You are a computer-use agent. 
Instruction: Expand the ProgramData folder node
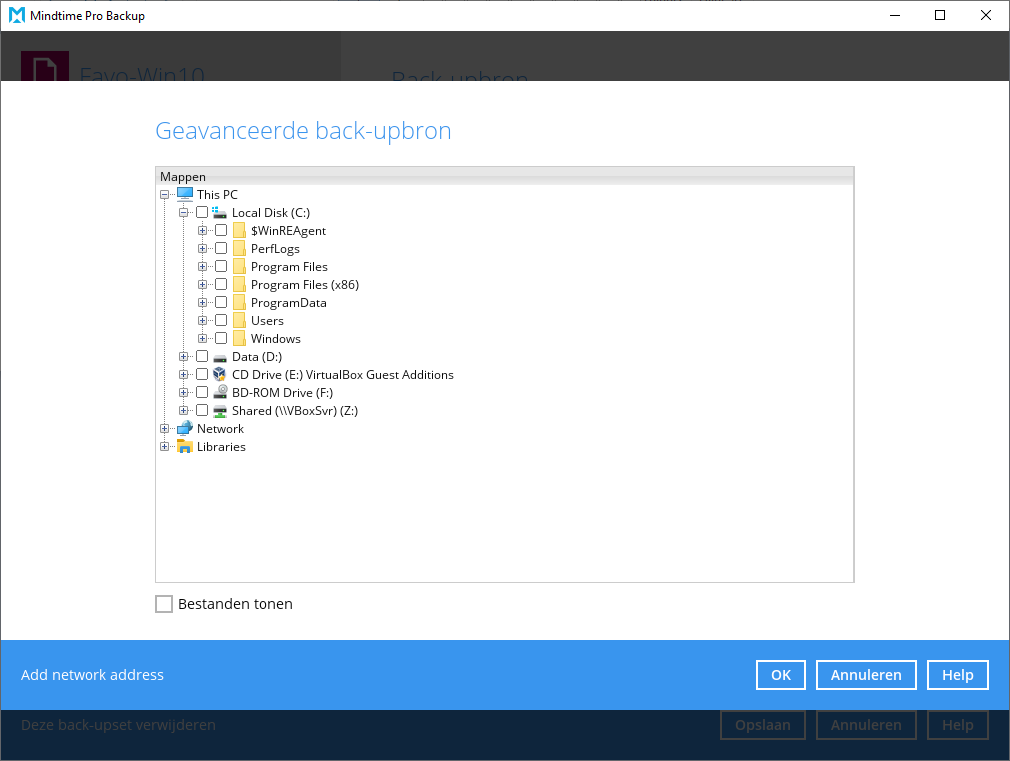pyautogui.click(x=202, y=303)
